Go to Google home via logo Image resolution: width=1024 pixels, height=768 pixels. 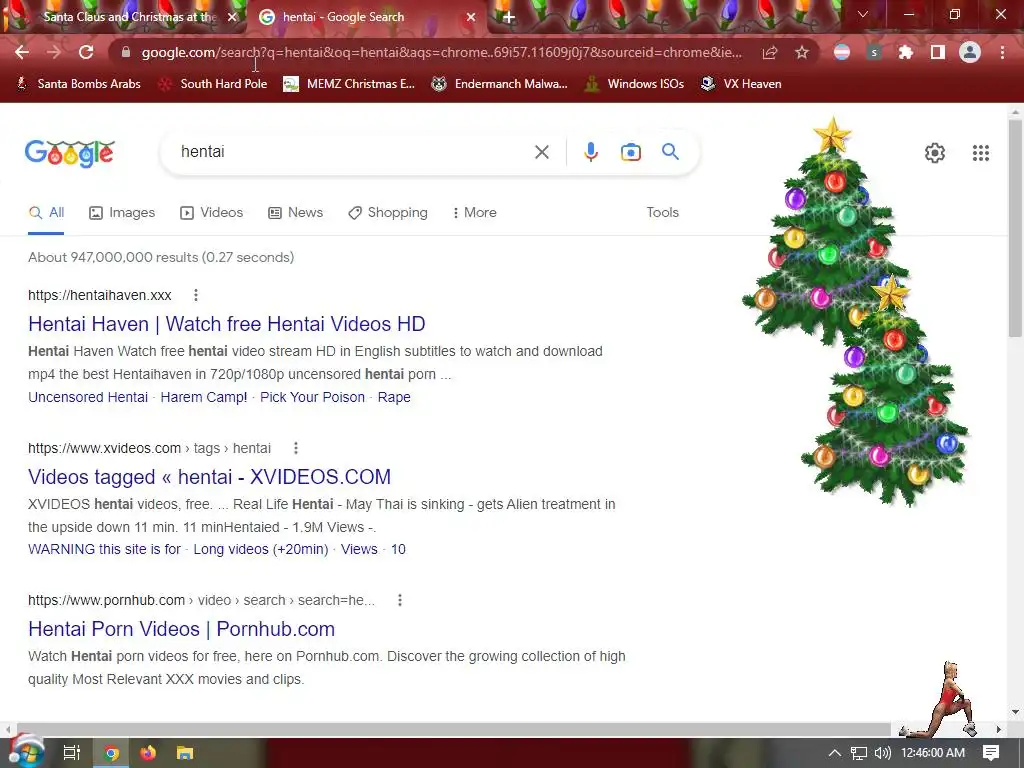coord(70,153)
